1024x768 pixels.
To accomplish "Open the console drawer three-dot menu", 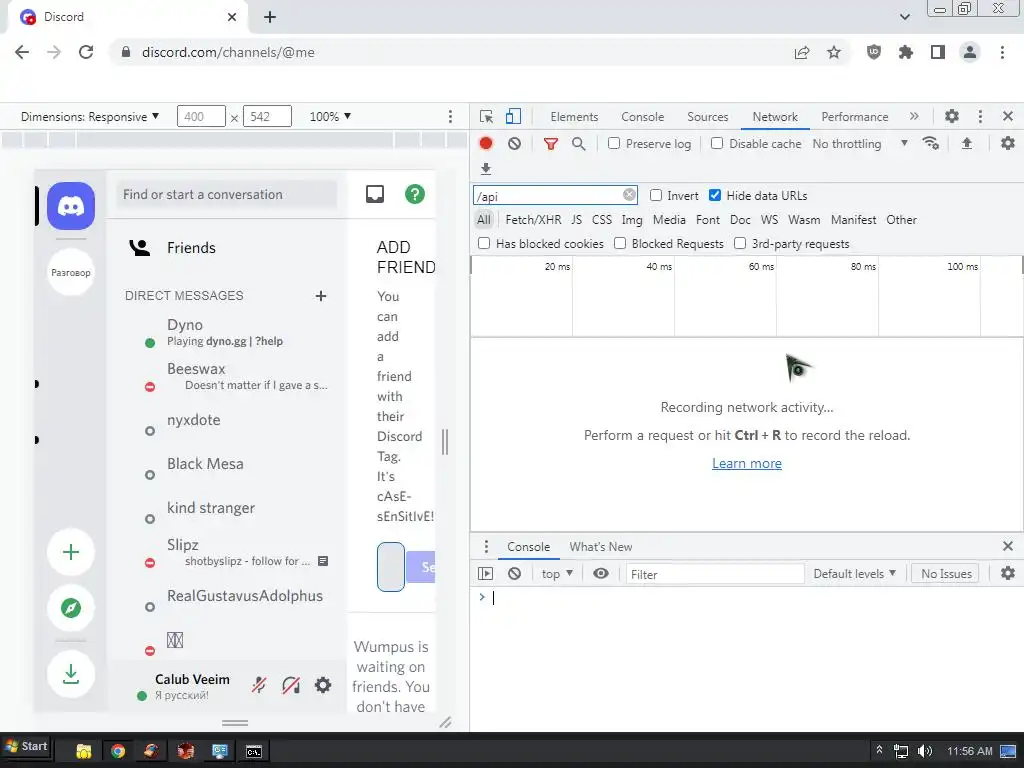I will [486, 547].
